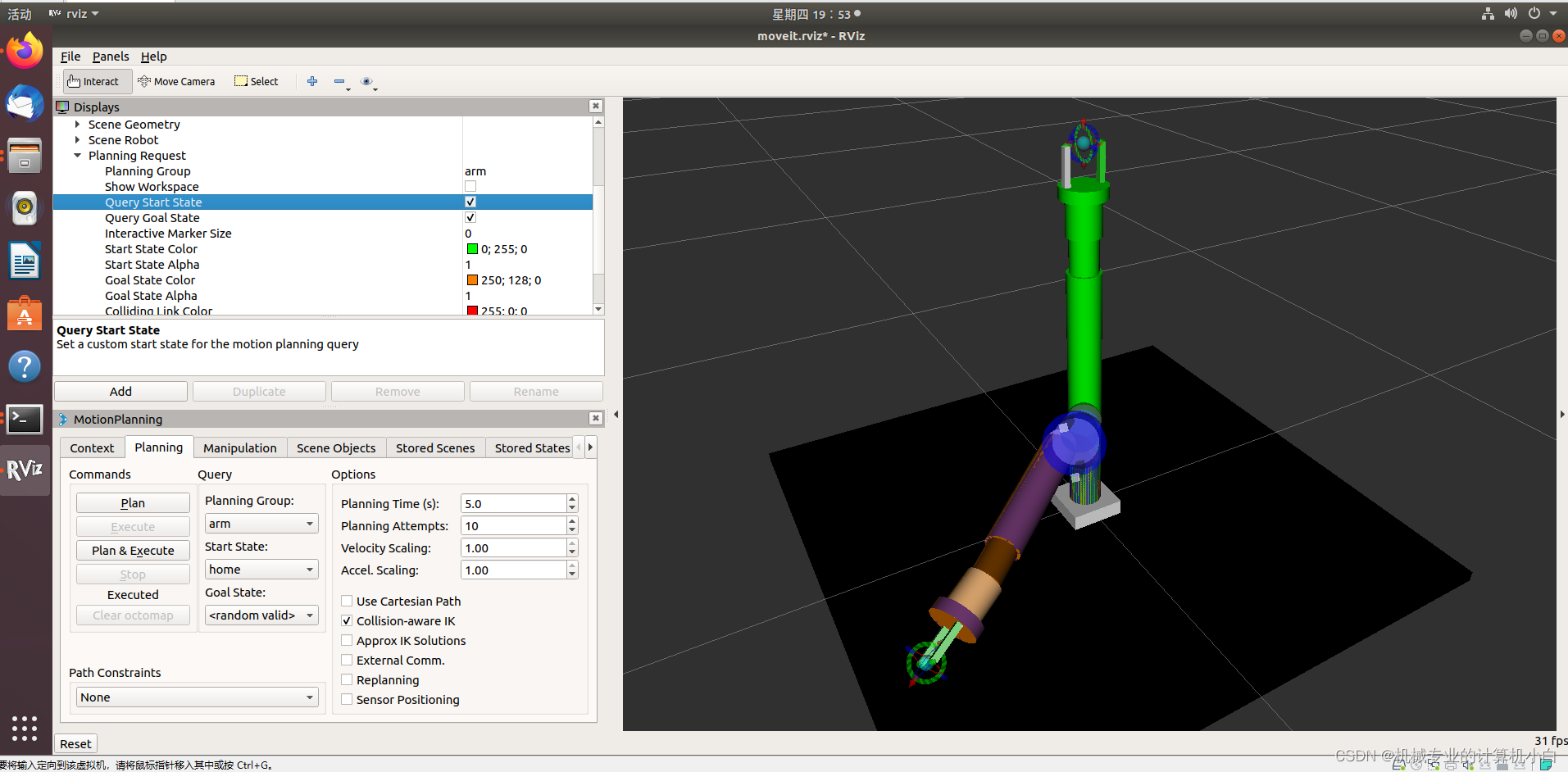Open the Terminal from the Ubuntu dock

[x=25, y=419]
